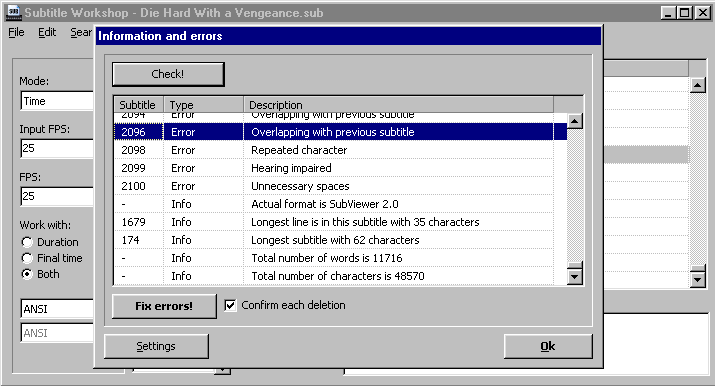Maximize the Subtitle Workshop window
Screen dimensions: 715x386
685,13
